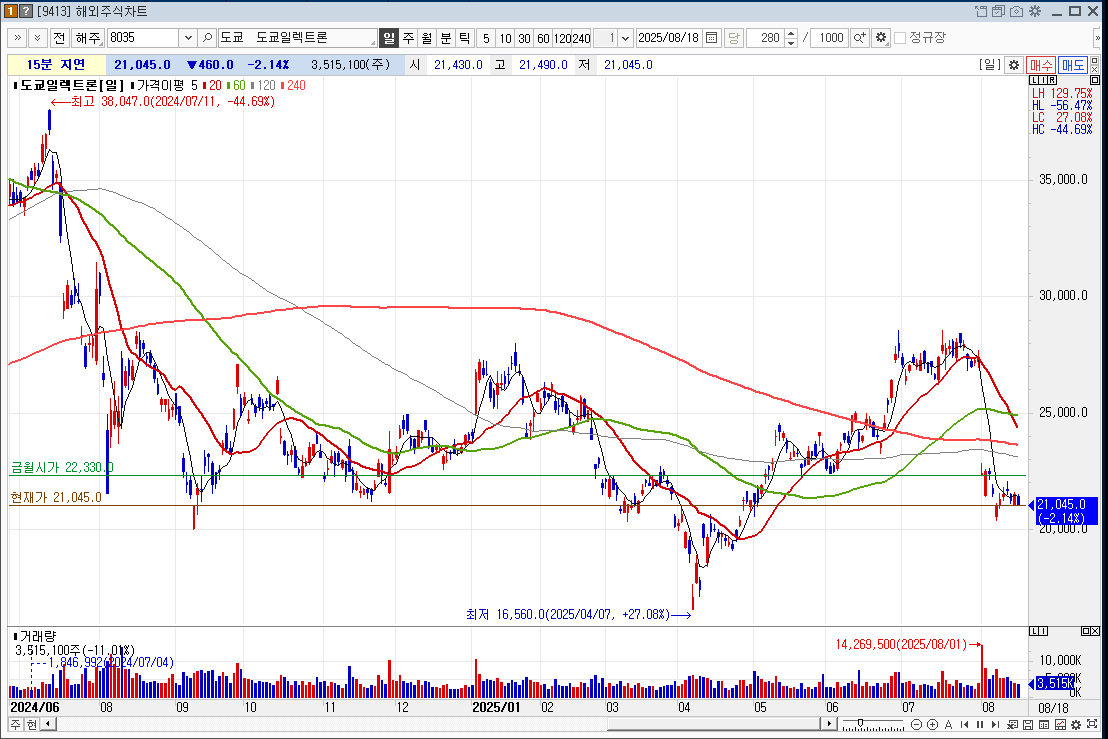Click the title bar gear settings icon
Viewport: 1108px width, 739px height.
click(x=1035, y=11)
